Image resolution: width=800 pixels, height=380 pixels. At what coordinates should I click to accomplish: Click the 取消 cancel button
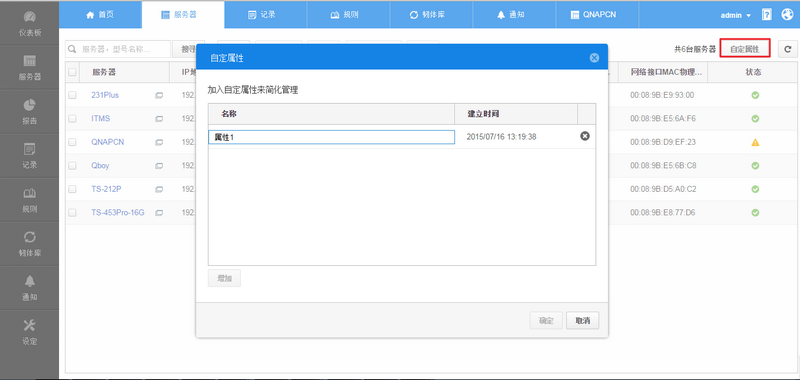583,320
